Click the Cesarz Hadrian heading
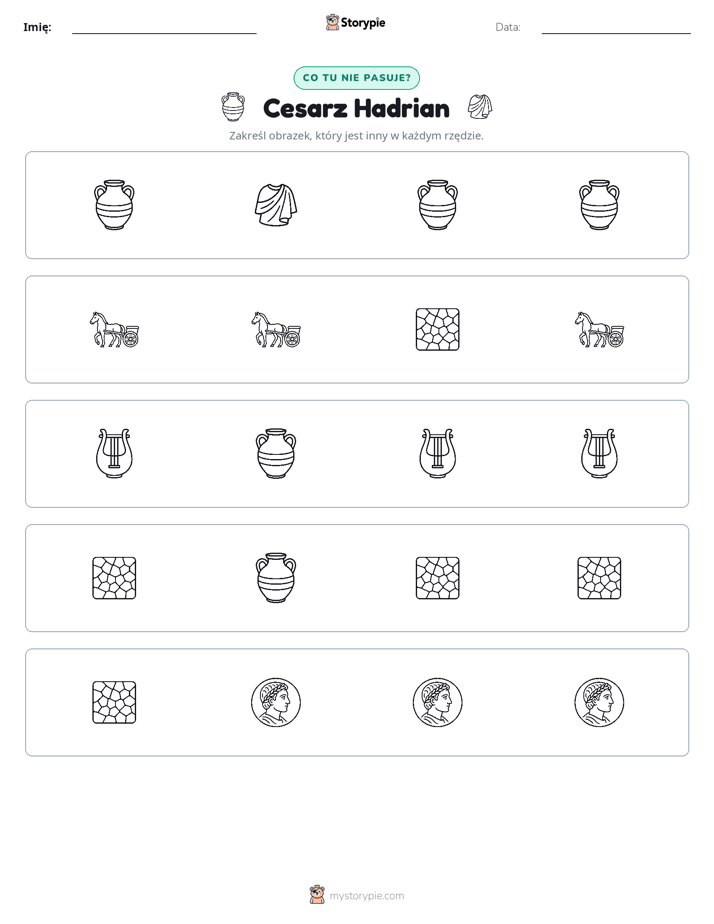 tap(356, 108)
